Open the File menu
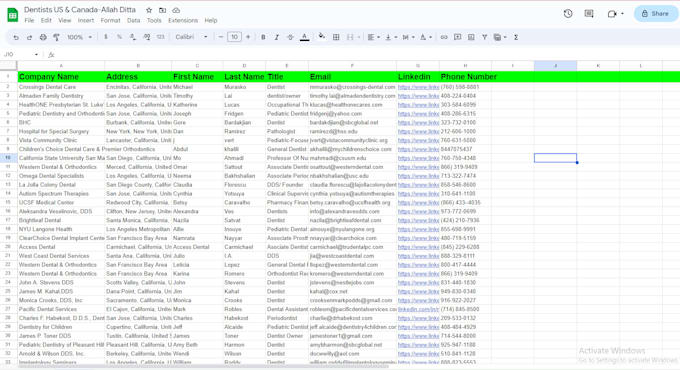 click(x=29, y=20)
